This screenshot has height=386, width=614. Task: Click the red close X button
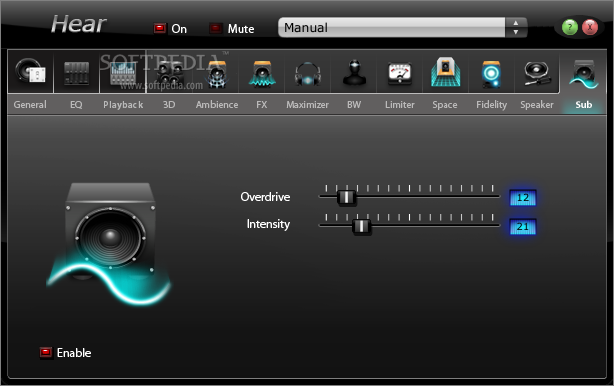590,27
